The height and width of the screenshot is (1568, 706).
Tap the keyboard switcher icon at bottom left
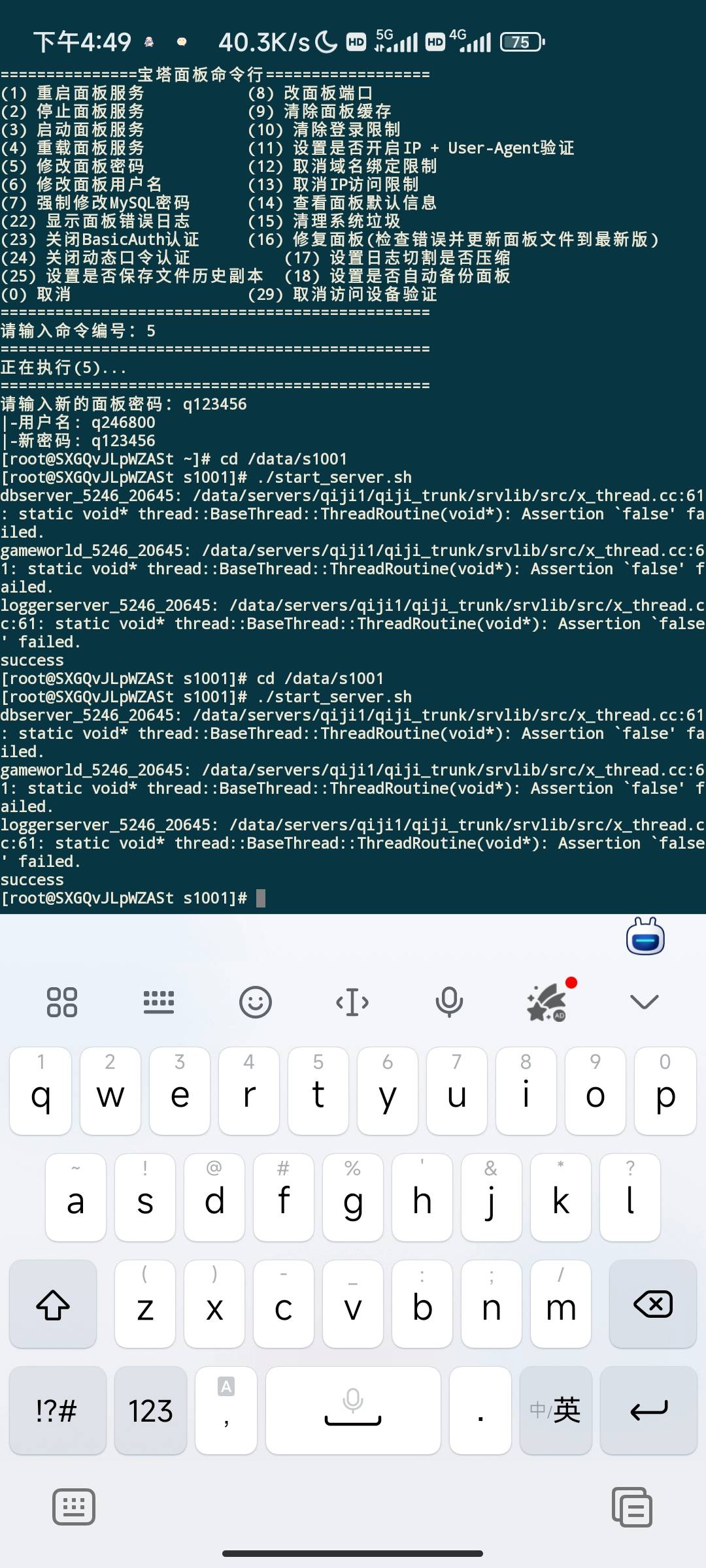73,1507
